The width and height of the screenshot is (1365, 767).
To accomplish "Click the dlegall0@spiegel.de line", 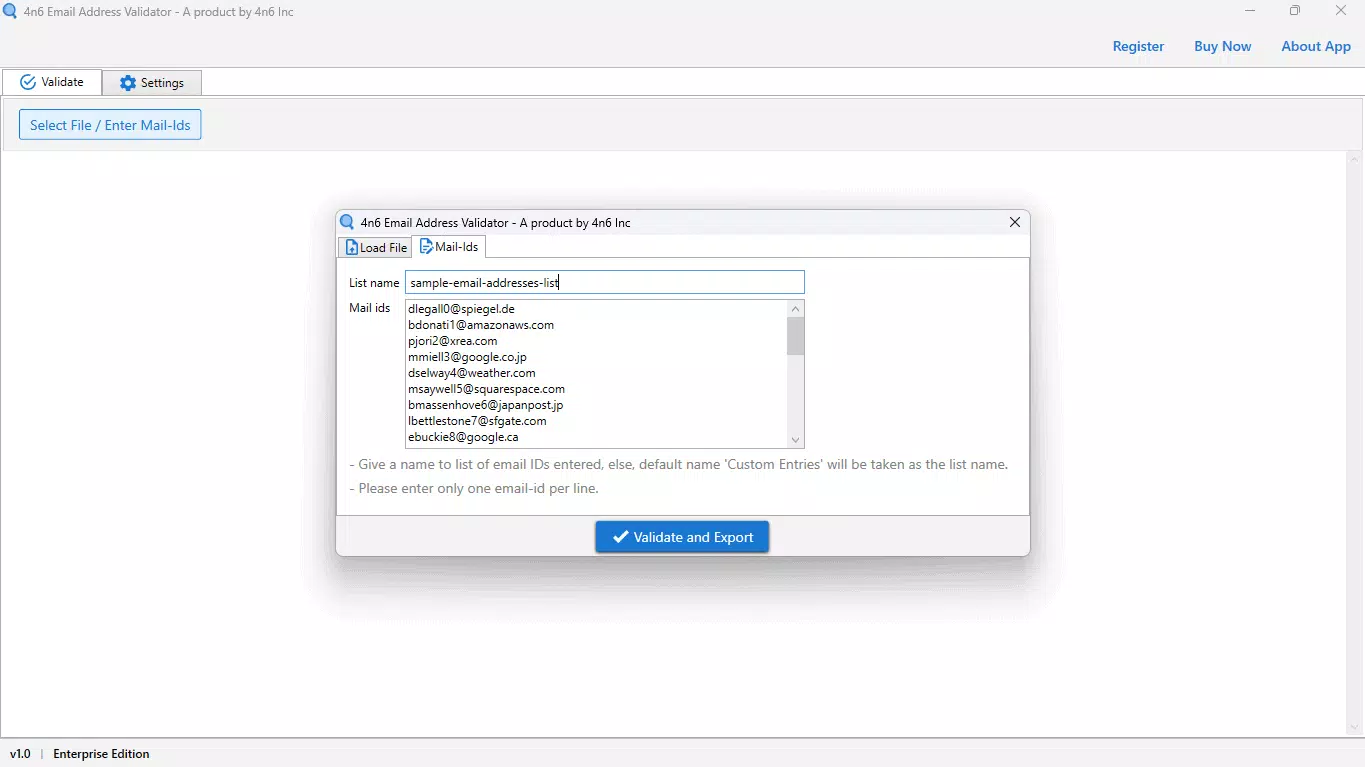I will 461,309.
